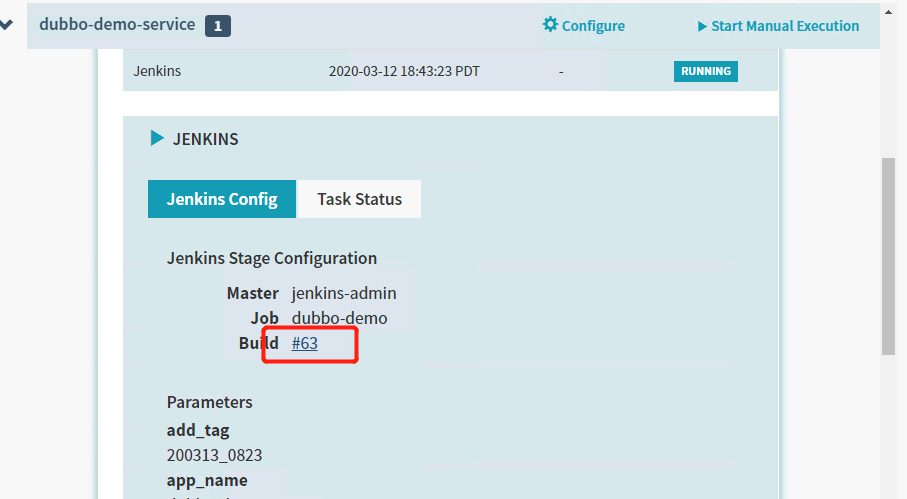
Task: Switch to the Jenkins Config tab
Action: tap(222, 199)
